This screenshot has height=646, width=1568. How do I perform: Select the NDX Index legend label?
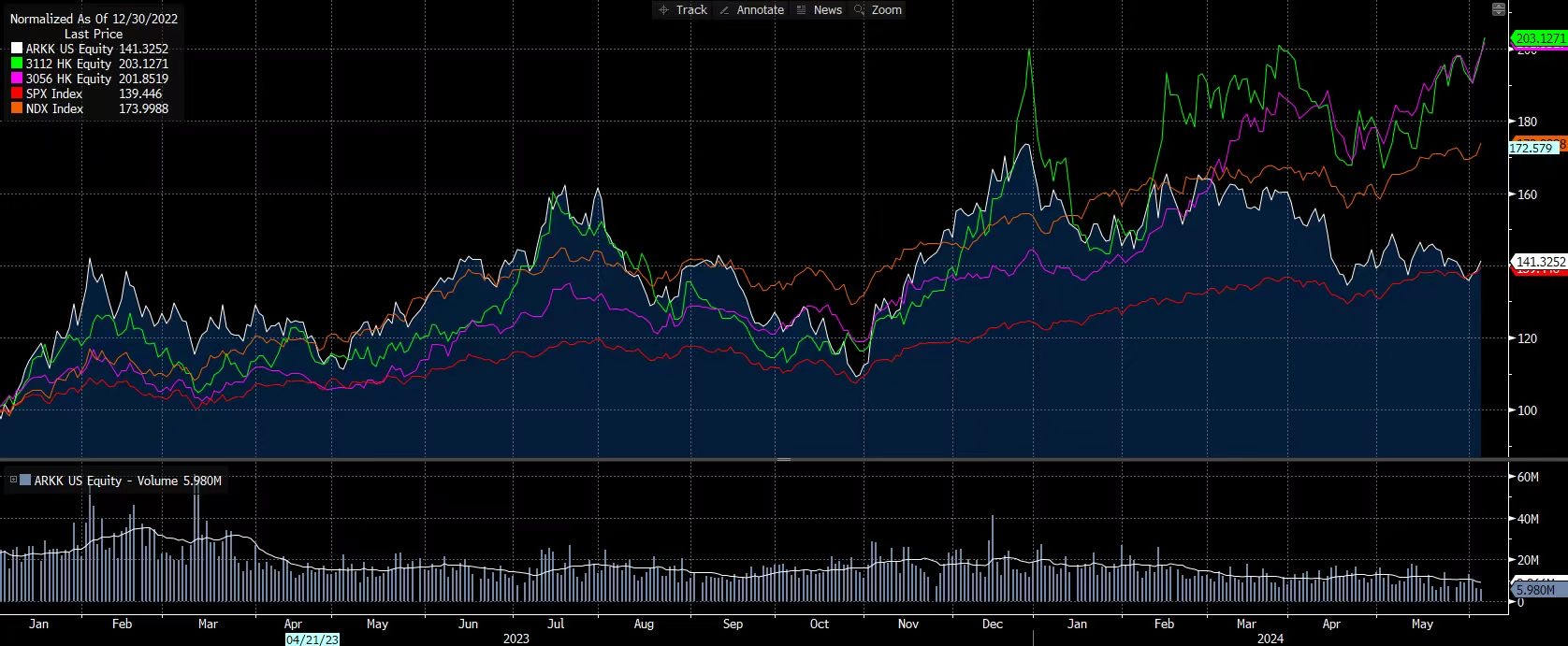point(54,108)
